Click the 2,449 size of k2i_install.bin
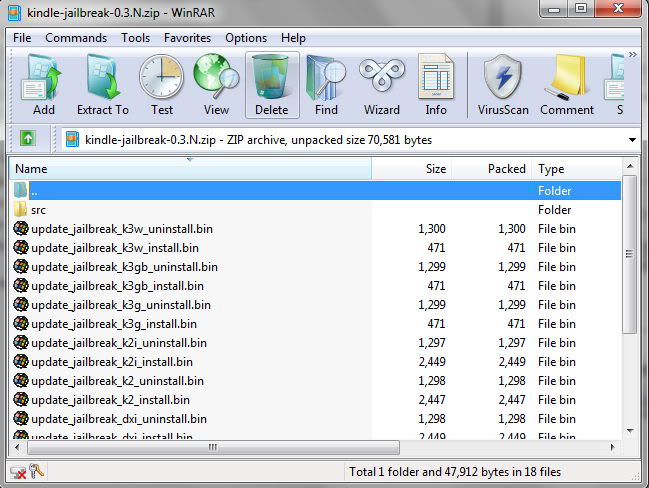The height and width of the screenshot is (488, 649). click(432, 362)
